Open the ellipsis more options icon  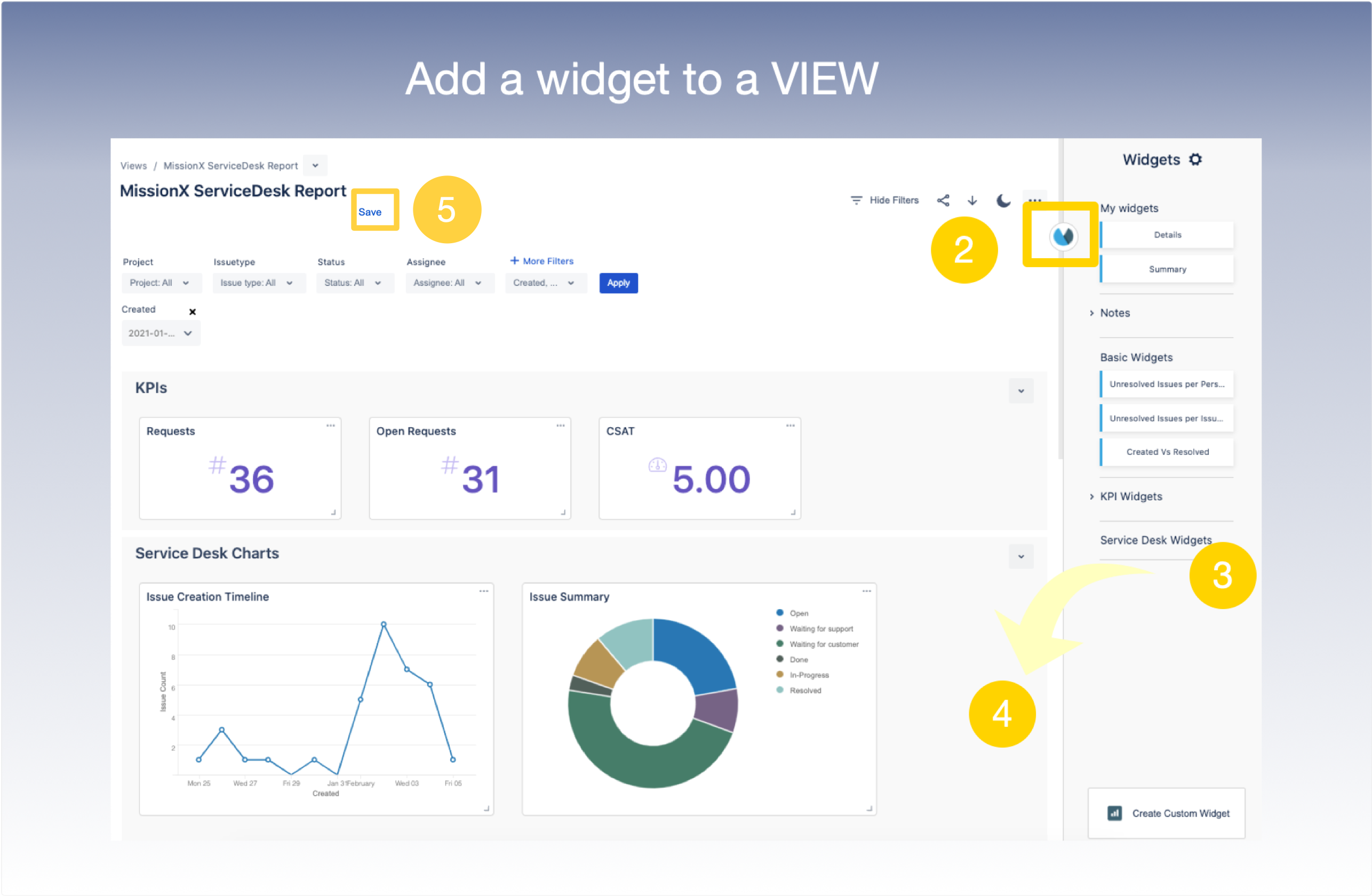(1035, 200)
